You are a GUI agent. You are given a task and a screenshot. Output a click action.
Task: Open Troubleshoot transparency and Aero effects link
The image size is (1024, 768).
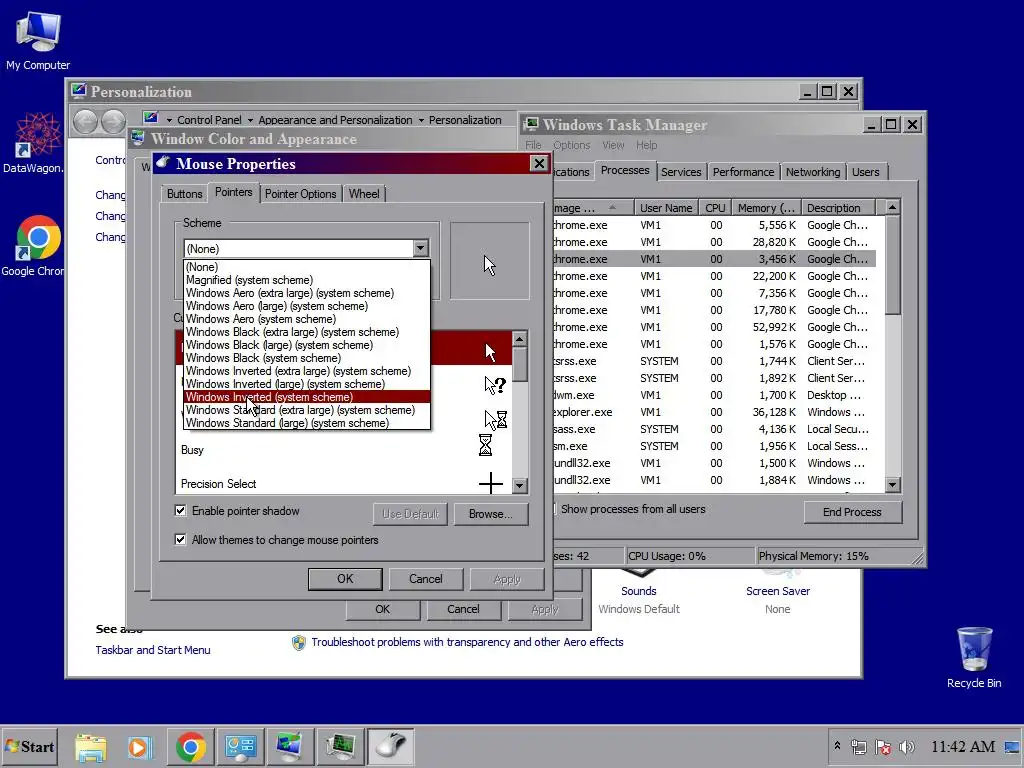pos(467,642)
